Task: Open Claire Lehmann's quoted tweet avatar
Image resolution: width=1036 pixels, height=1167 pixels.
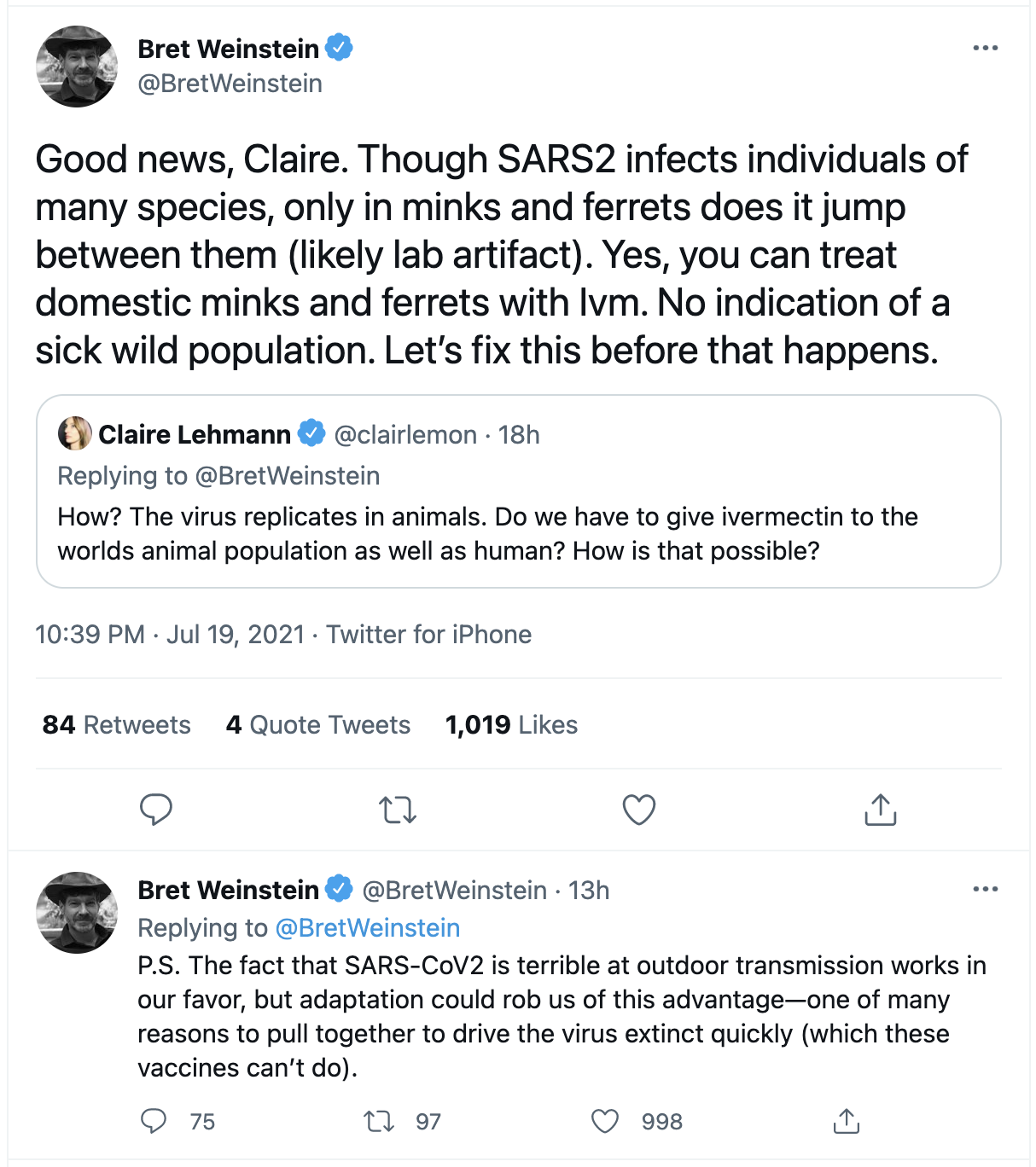Action: (x=74, y=434)
